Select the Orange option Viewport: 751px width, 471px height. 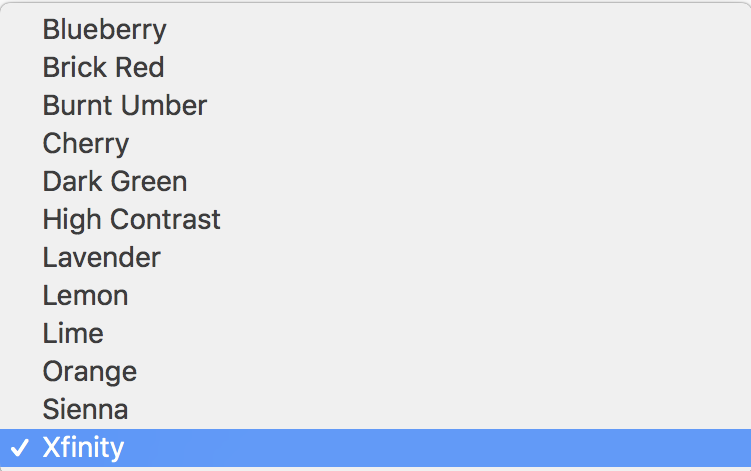click(89, 371)
